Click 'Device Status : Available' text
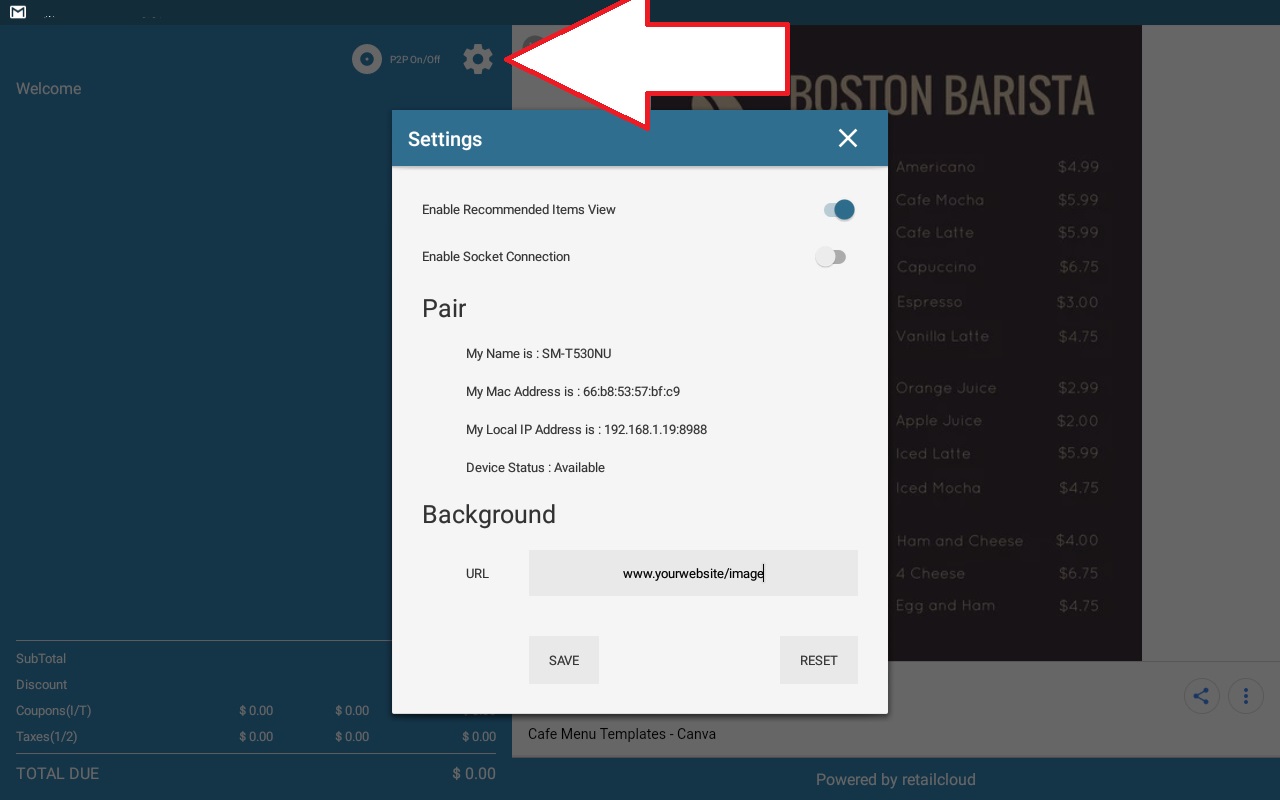The width and height of the screenshot is (1280, 800). click(x=535, y=467)
